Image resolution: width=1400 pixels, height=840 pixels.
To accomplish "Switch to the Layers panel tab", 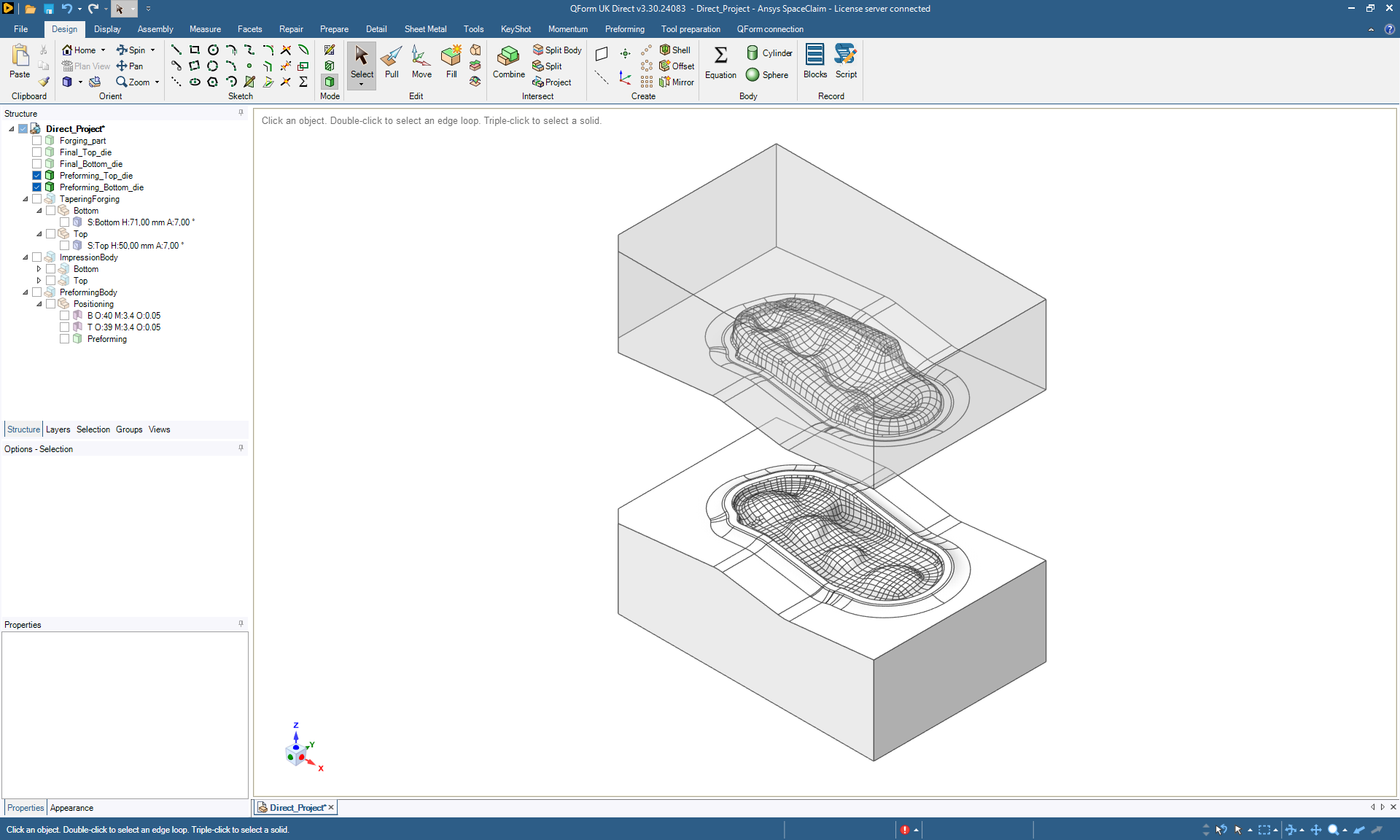I will [x=58, y=429].
